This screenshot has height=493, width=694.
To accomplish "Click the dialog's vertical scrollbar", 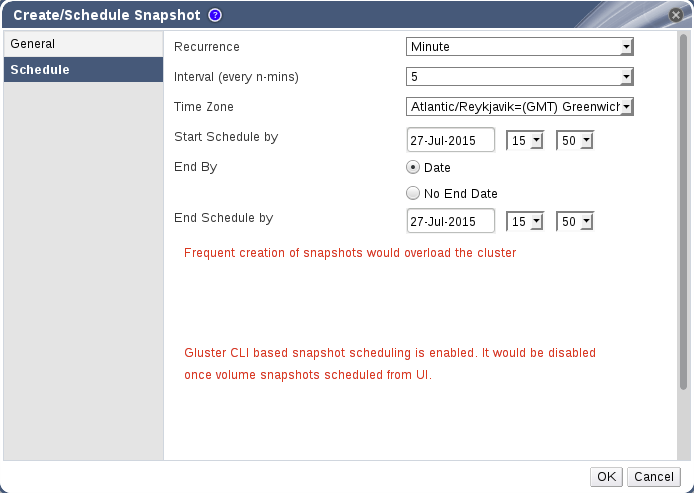I will coord(683,220).
